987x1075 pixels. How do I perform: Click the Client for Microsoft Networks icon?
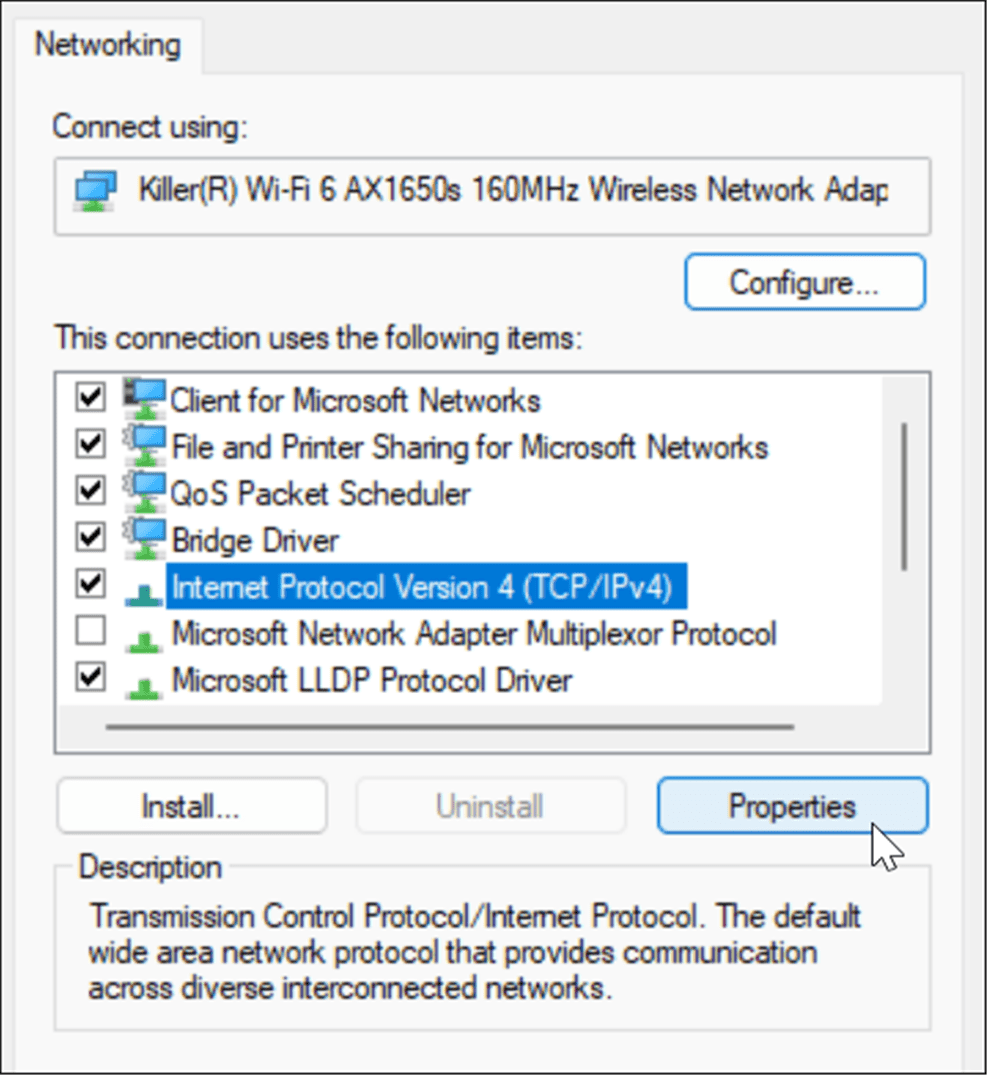click(x=144, y=399)
